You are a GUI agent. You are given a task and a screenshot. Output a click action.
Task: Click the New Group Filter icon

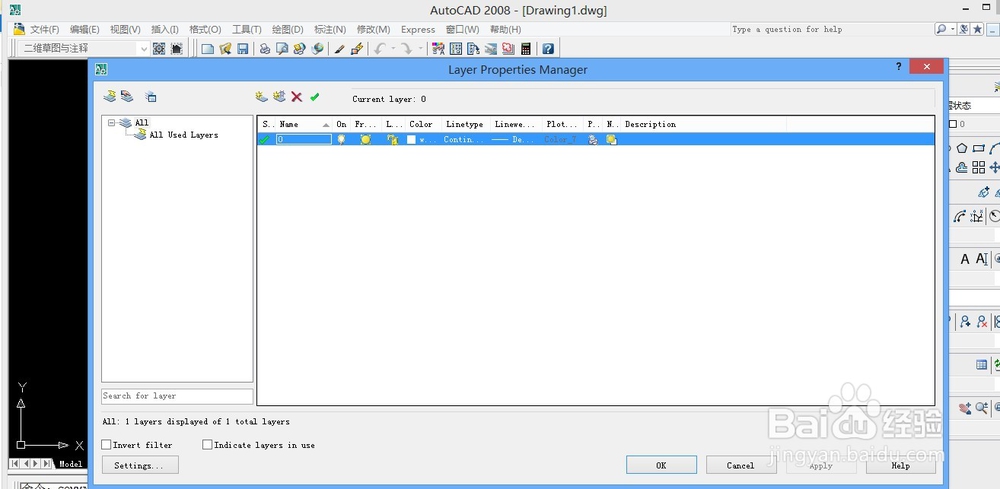point(127,96)
